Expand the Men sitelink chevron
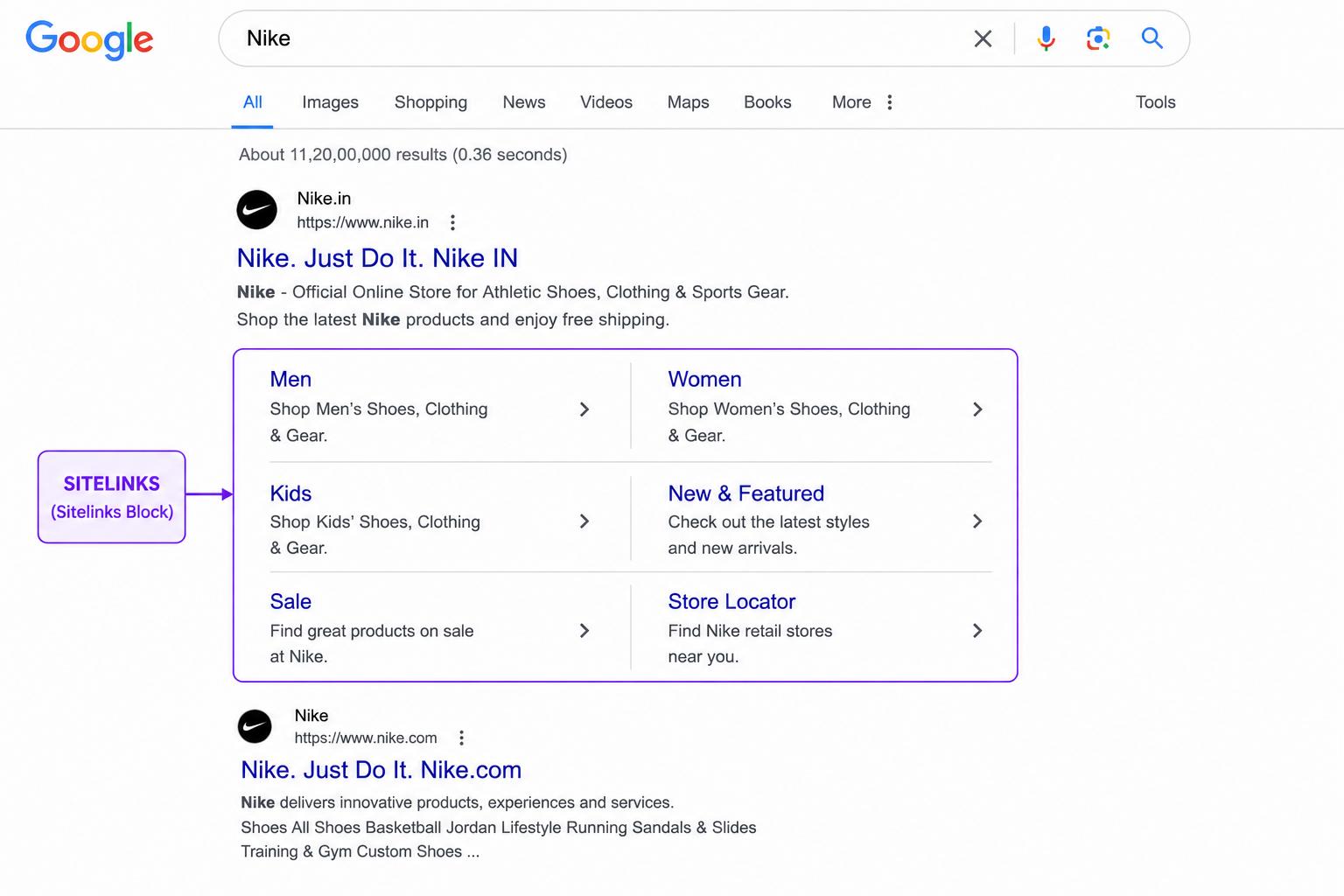This screenshot has width=1344, height=896. [584, 409]
